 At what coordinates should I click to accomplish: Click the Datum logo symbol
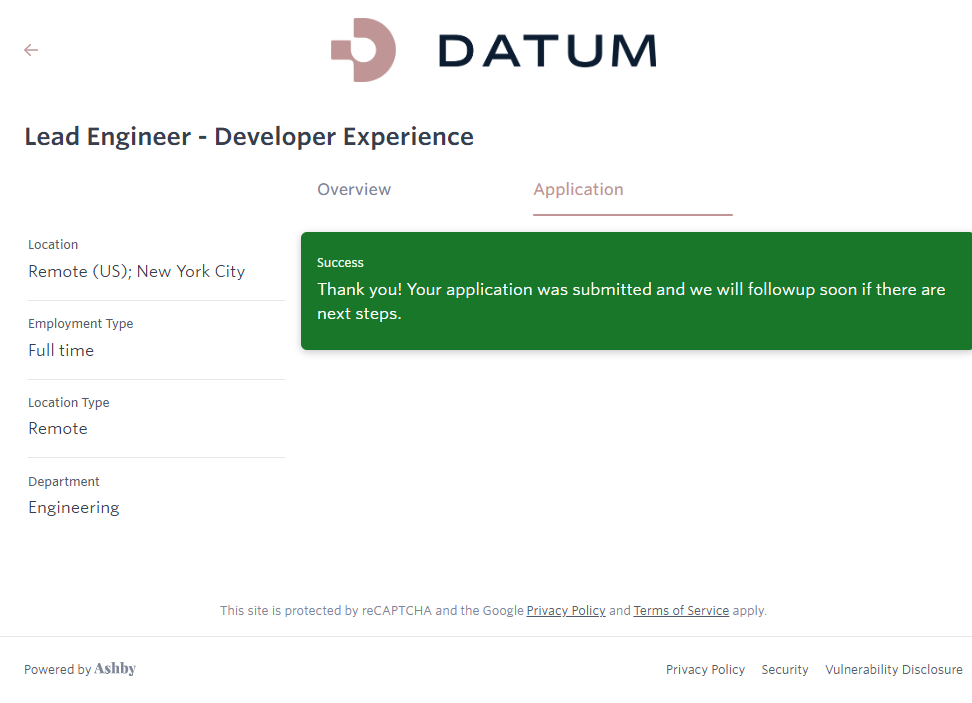(364, 50)
